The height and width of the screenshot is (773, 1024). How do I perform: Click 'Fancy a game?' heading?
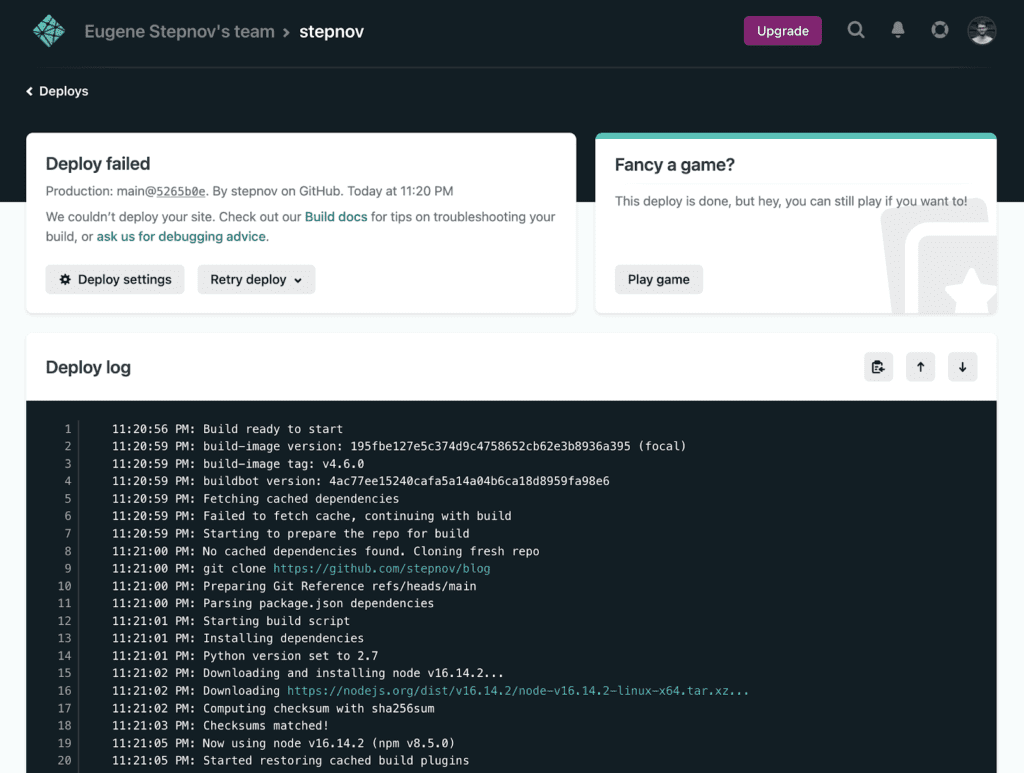click(x=675, y=165)
